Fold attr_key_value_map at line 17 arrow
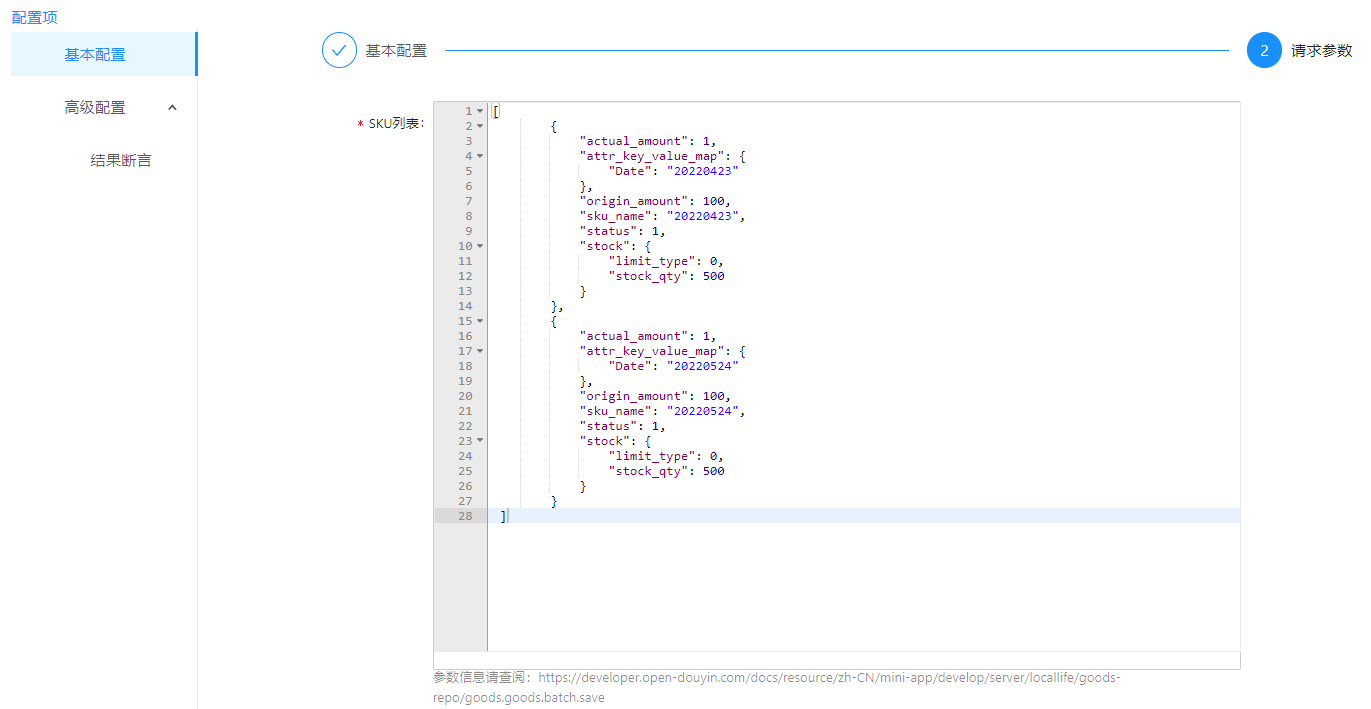 tap(480, 351)
